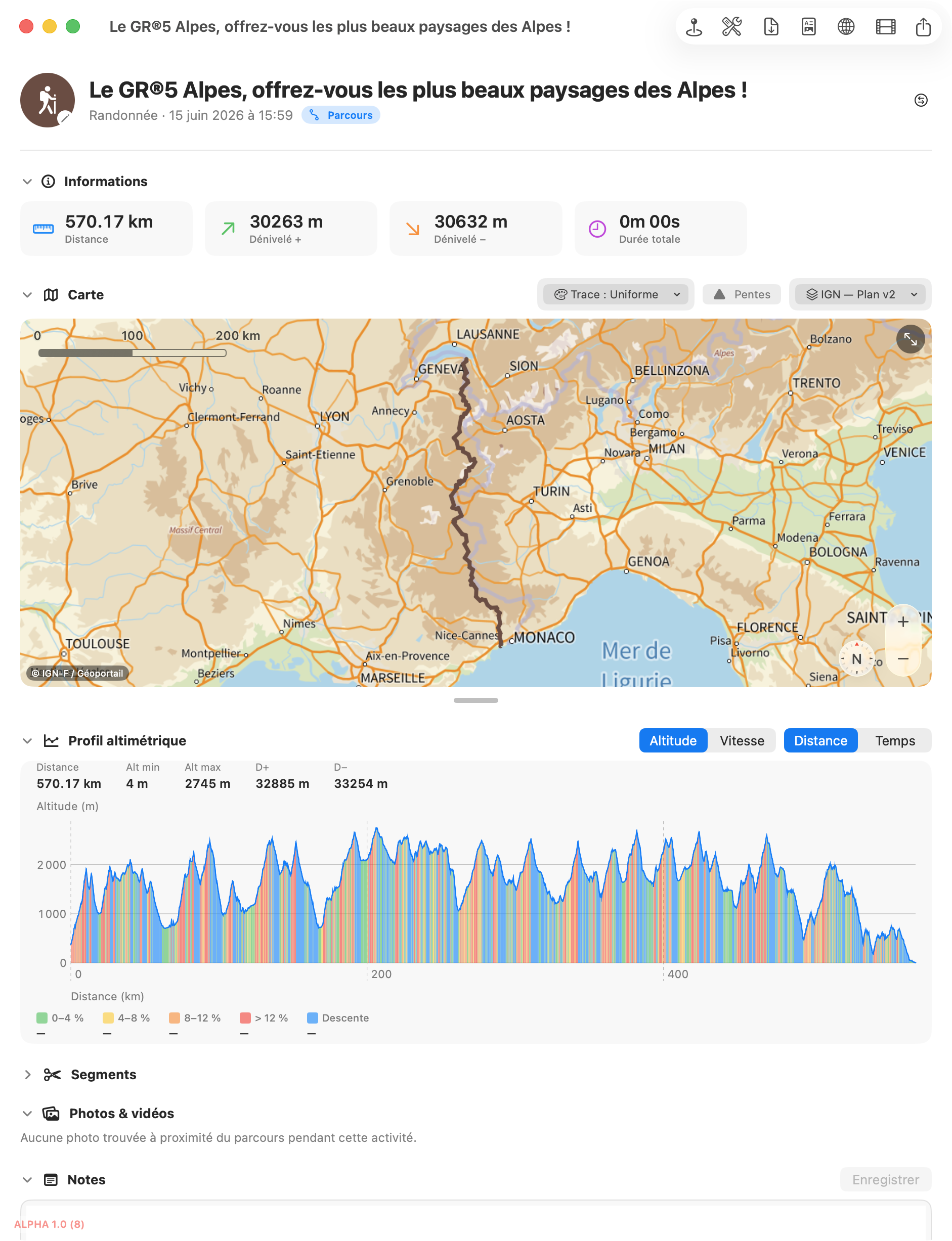Viewport: 952px width, 1241px height.
Task: Click the D– 33254 m value
Action: 361,784
